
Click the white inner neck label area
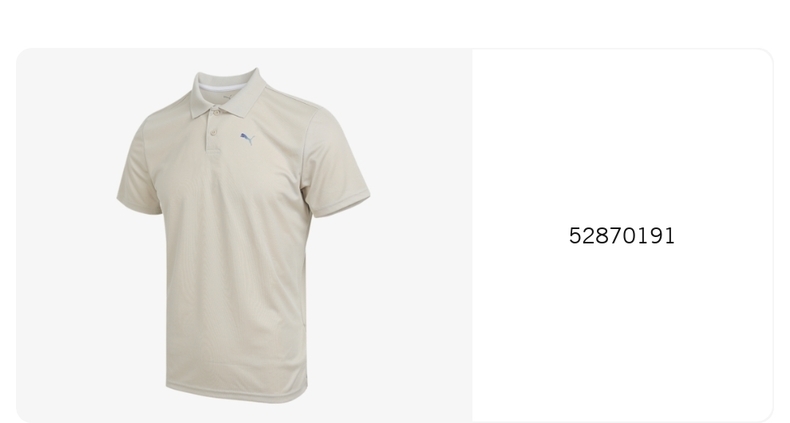tap(220, 89)
